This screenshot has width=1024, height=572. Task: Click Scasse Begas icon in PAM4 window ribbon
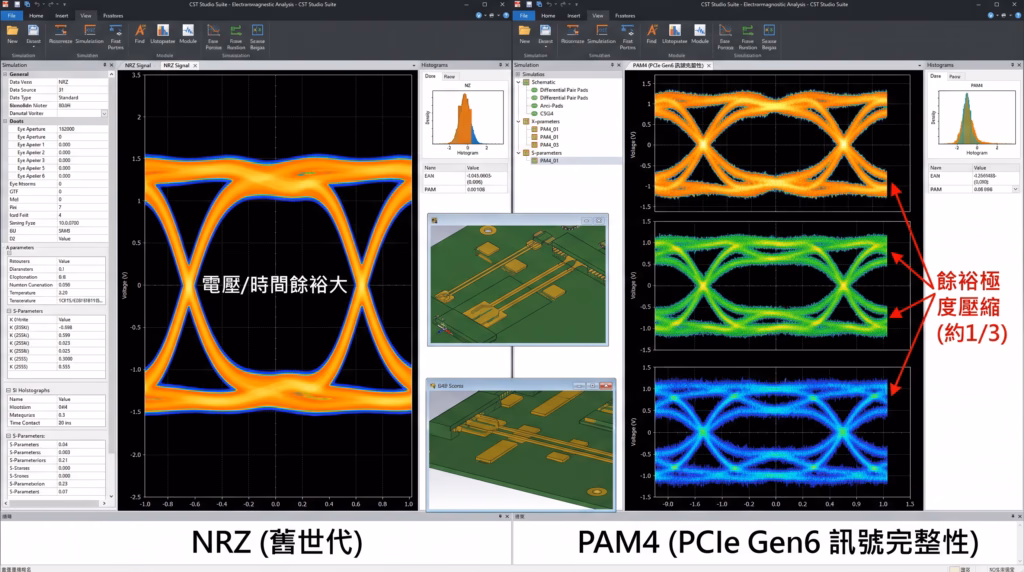coord(769,31)
